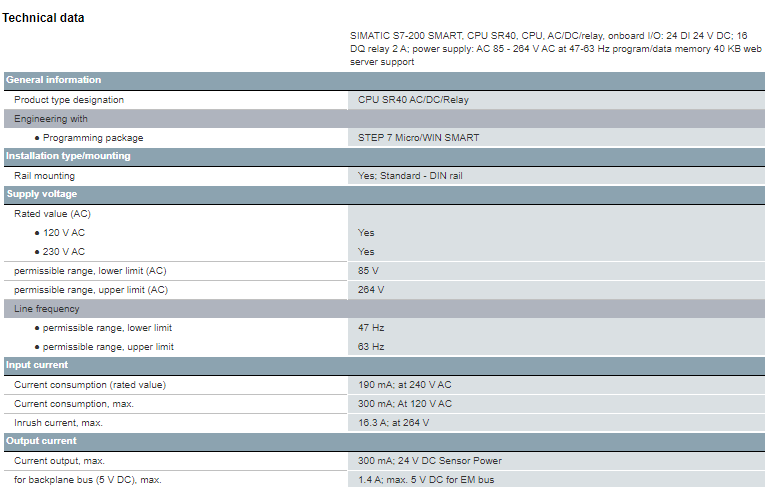Click the Product type designation row label
765x487 pixels.
click(69, 100)
